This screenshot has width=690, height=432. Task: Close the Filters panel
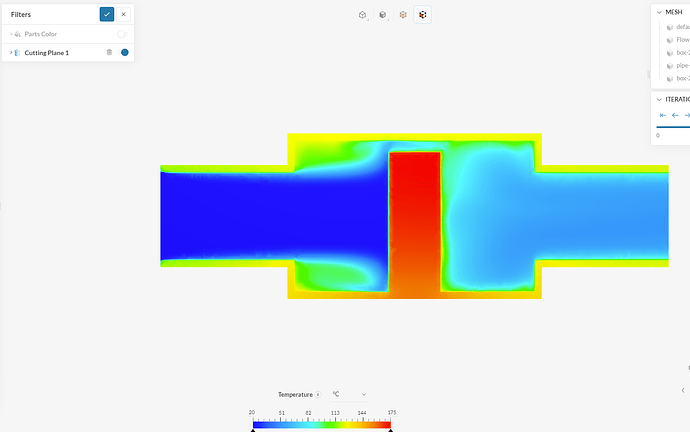124,14
